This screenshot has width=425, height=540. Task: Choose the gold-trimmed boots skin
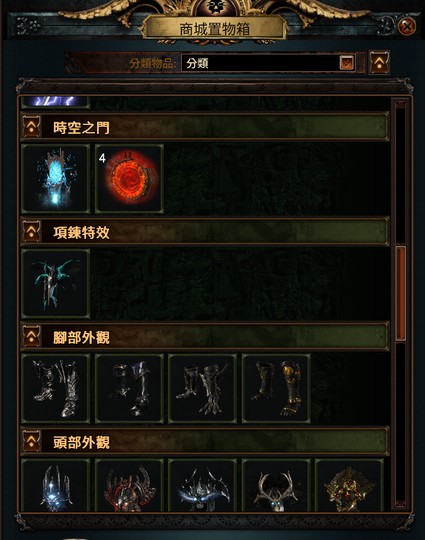tap(276, 388)
